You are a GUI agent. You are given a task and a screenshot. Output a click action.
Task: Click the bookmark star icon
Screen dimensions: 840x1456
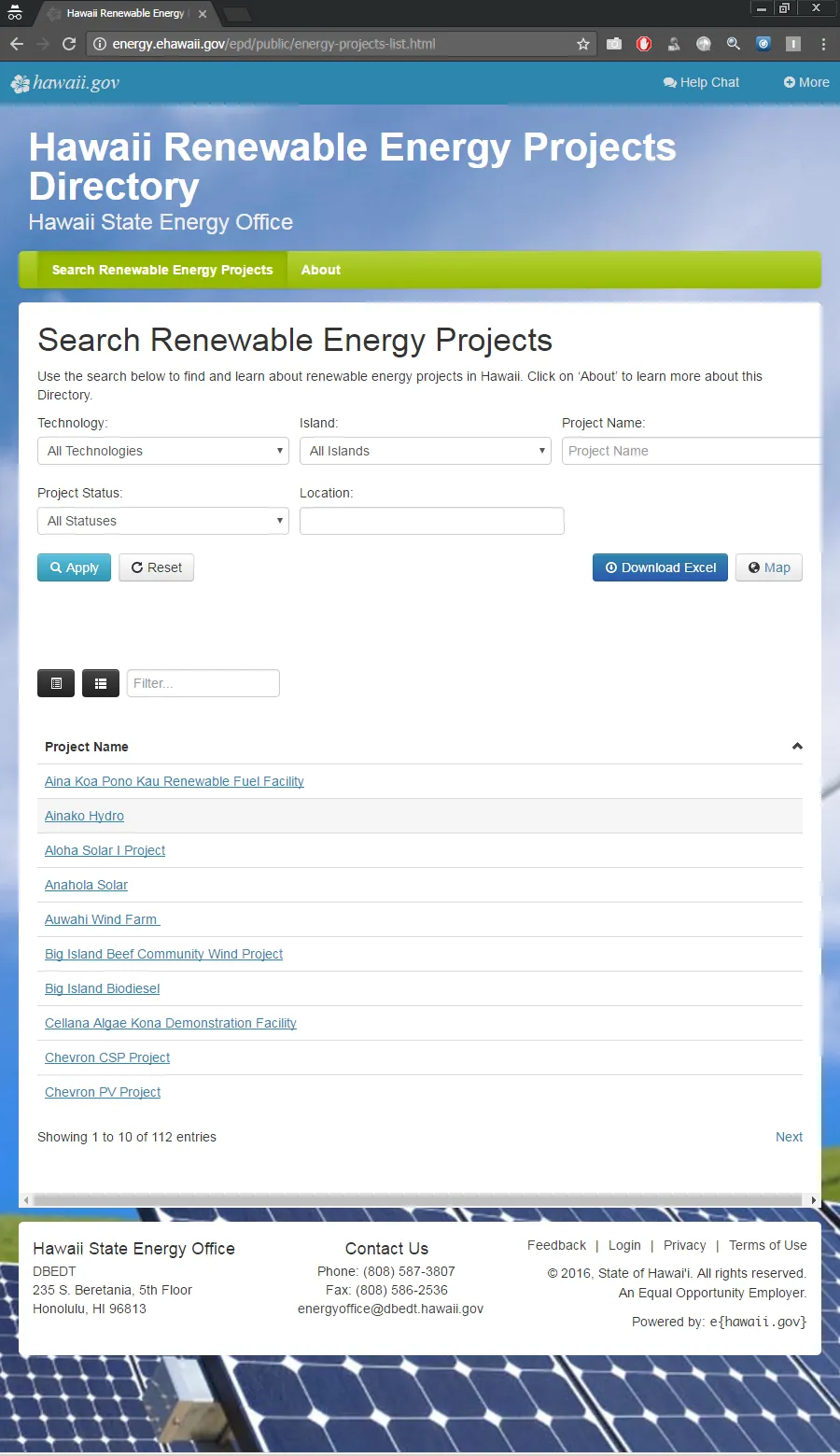(583, 44)
